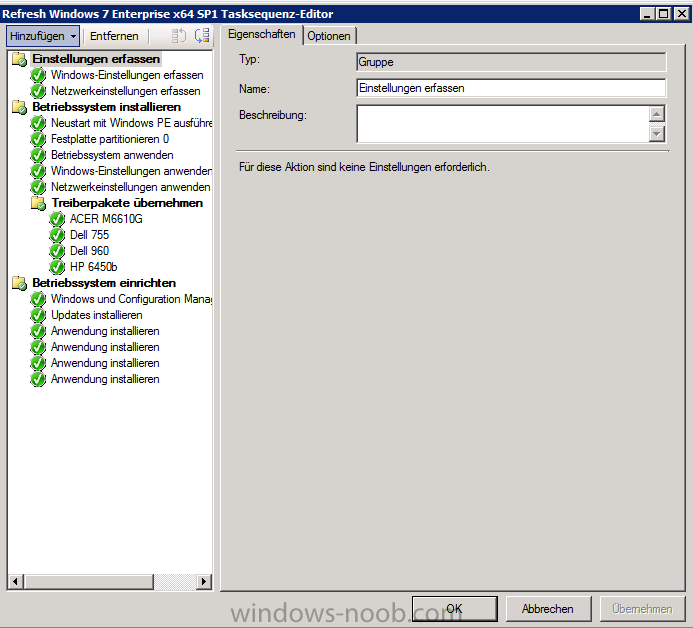Select Windows und Configuration Manager step

131,299
